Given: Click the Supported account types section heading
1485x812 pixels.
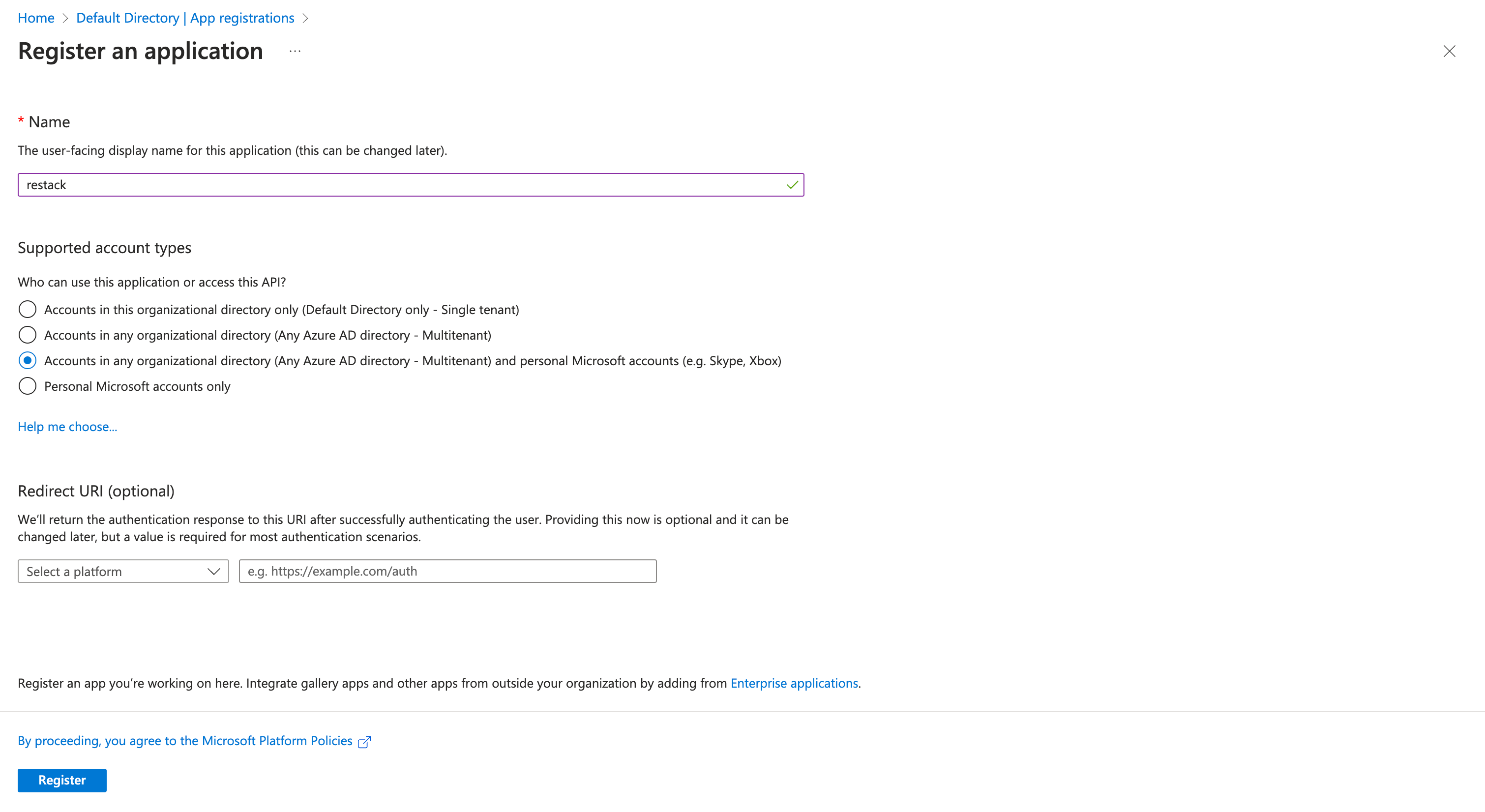Looking at the screenshot, I should (104, 247).
